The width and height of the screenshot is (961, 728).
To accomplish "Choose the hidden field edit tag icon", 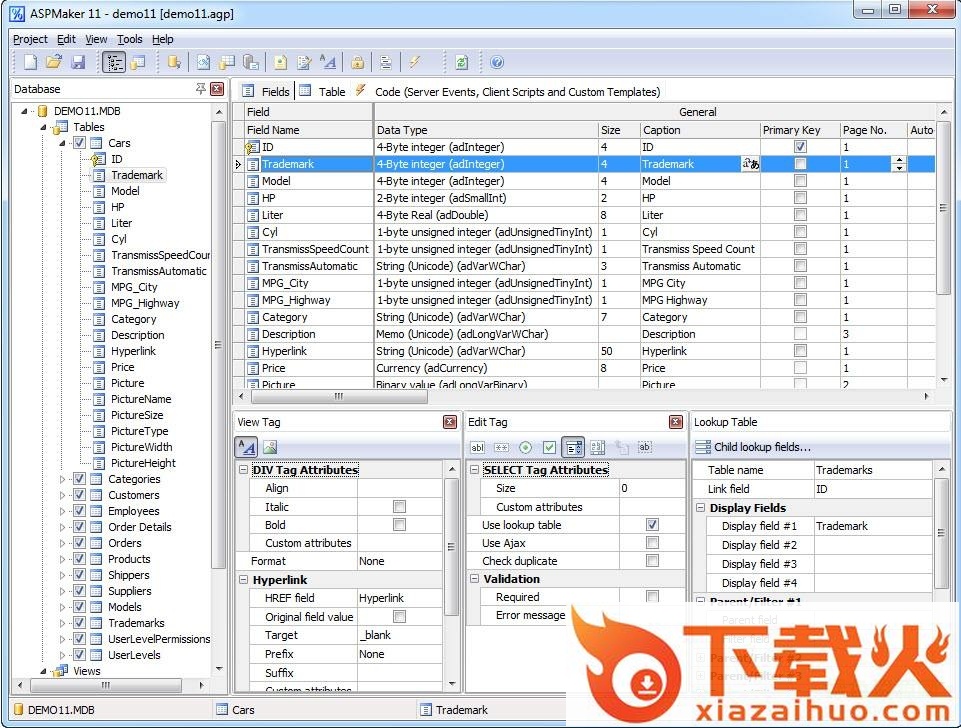I will [x=644, y=447].
